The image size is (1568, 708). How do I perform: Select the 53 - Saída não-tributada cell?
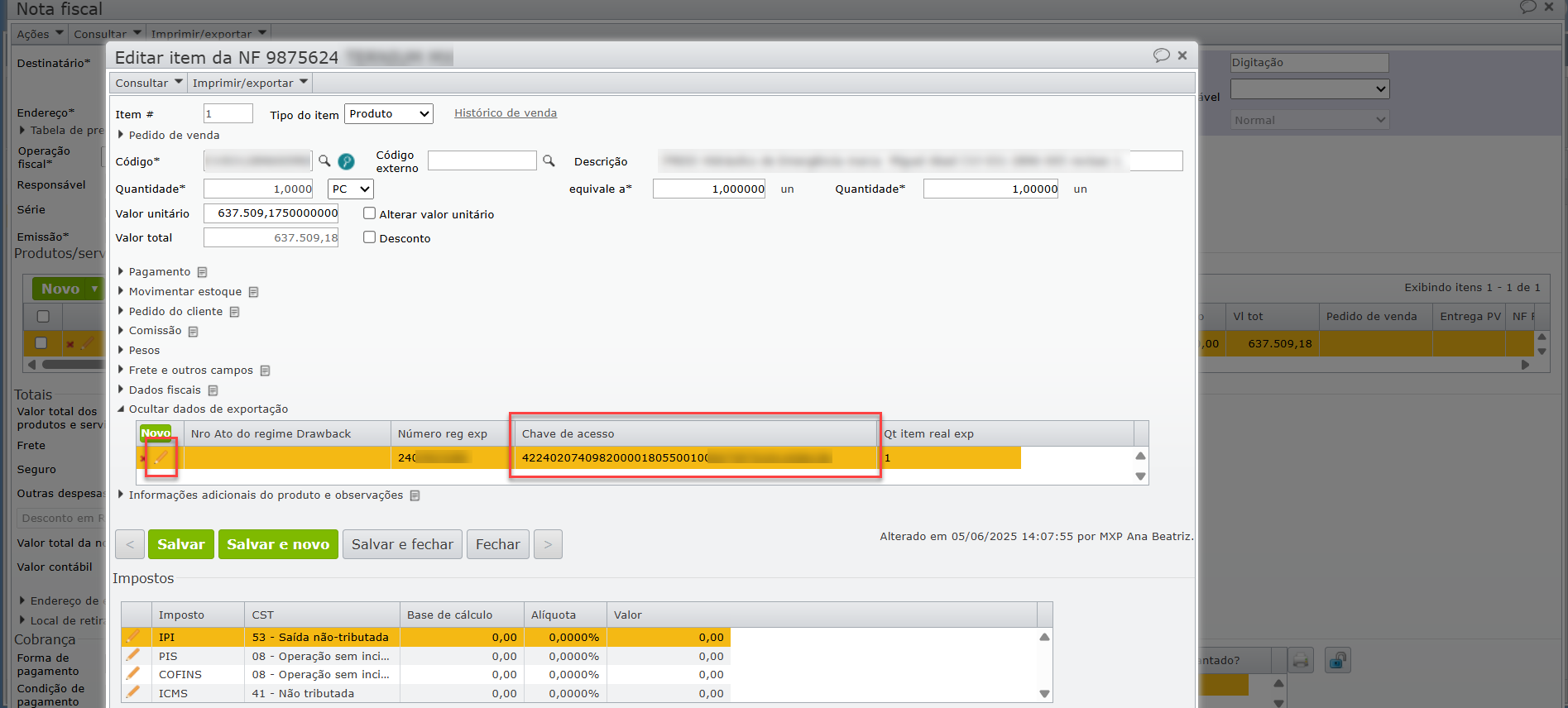[322, 637]
